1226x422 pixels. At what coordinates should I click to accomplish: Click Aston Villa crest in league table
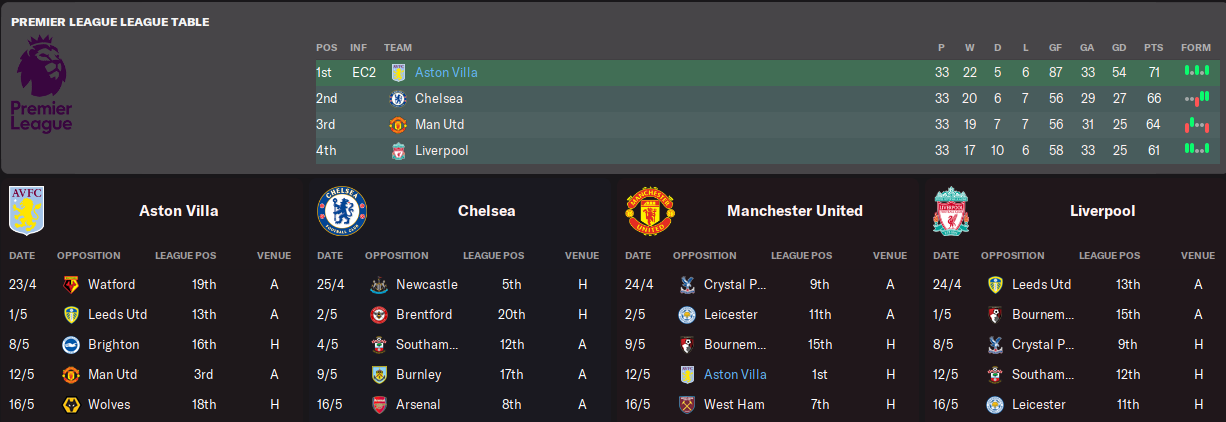tap(398, 73)
